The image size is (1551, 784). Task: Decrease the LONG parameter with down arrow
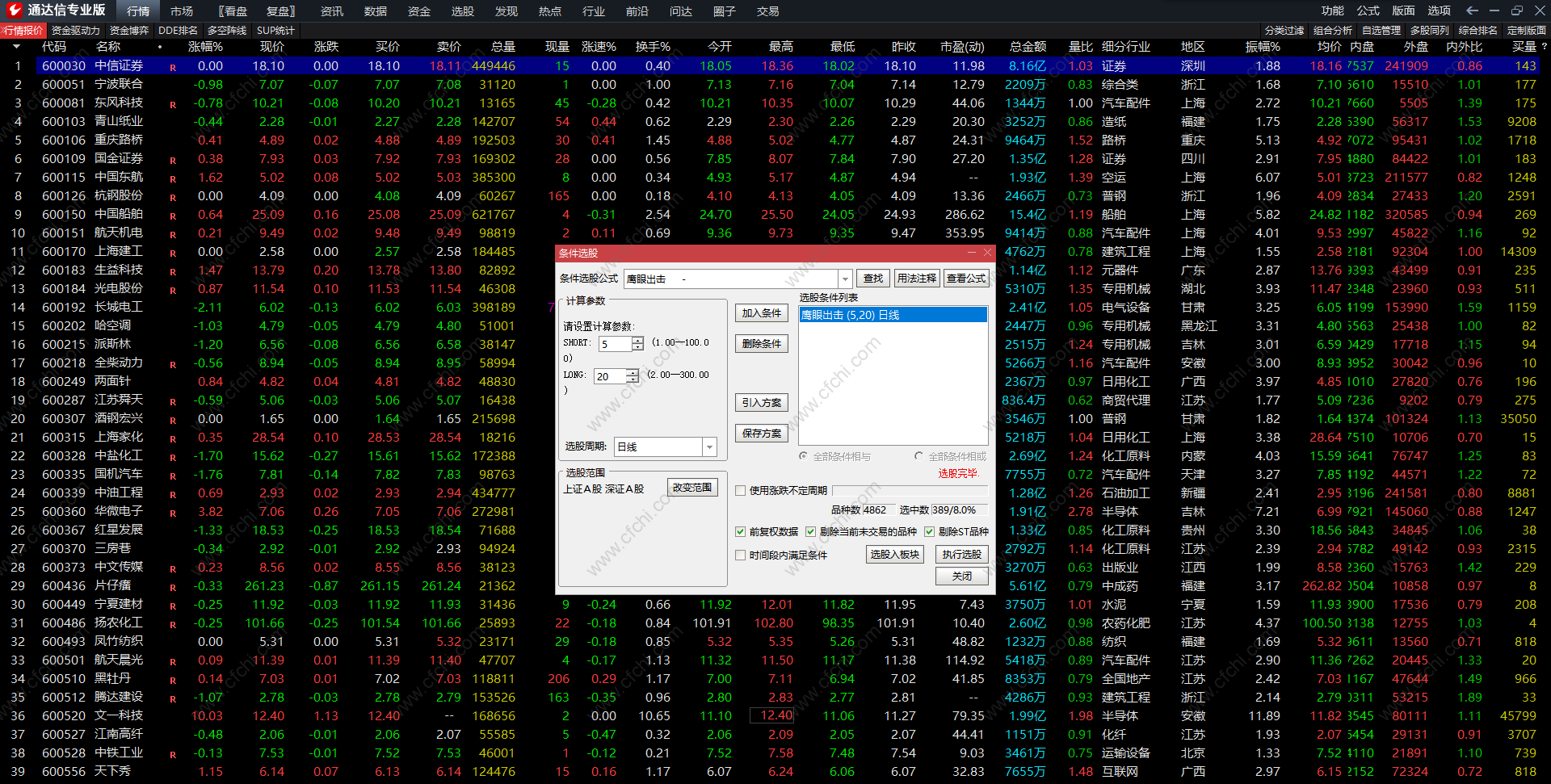pyautogui.click(x=633, y=380)
